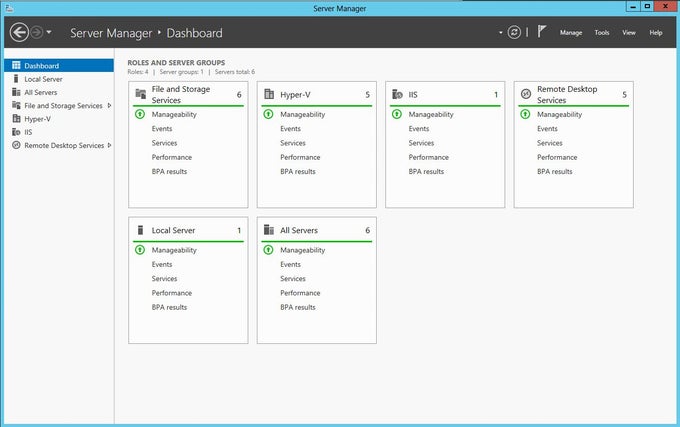Click green status icon in All Servers tile
Image resolution: width=680 pixels, height=427 pixels.
(x=268, y=250)
